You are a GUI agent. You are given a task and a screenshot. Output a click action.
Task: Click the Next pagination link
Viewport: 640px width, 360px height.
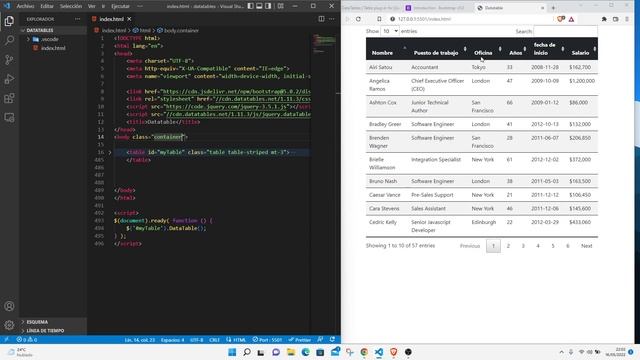pyautogui.click(x=587, y=246)
